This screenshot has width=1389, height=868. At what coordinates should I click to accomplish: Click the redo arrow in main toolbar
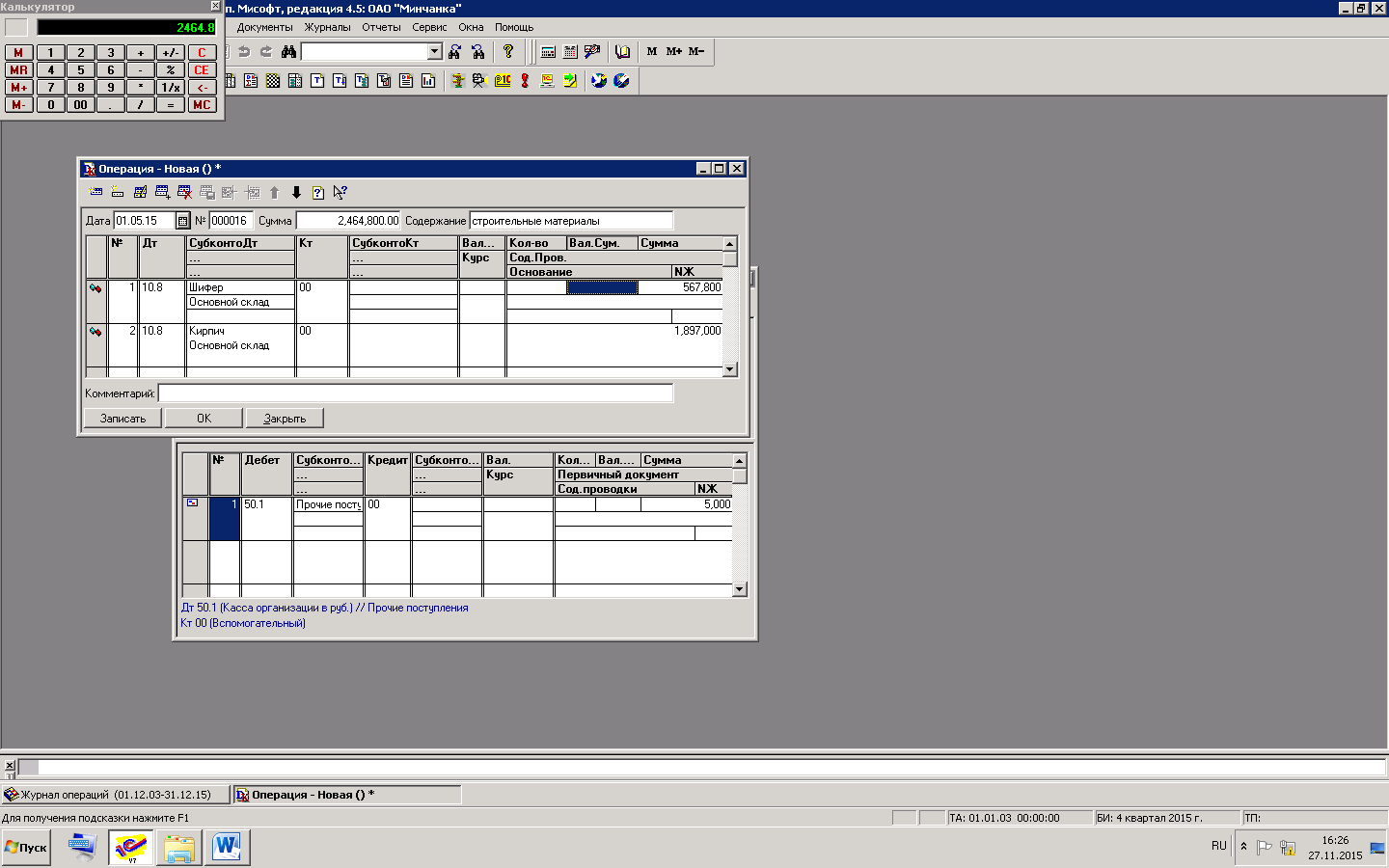tap(266, 51)
